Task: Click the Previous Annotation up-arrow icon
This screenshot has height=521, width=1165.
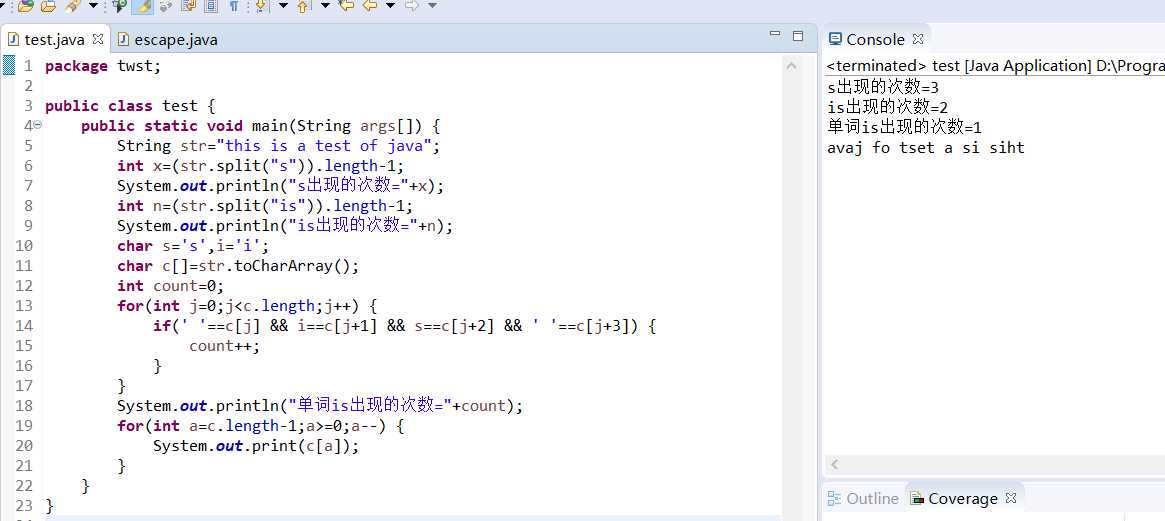Action: 302,6
